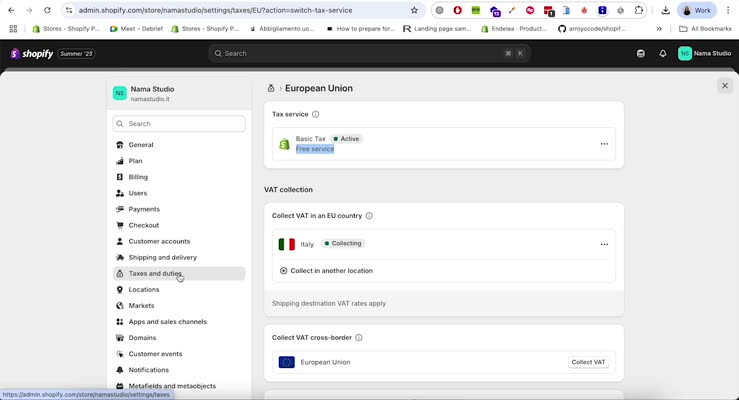Focus the top Shopify search bar
Image resolution: width=739 pixels, height=400 pixels.
click(x=370, y=53)
